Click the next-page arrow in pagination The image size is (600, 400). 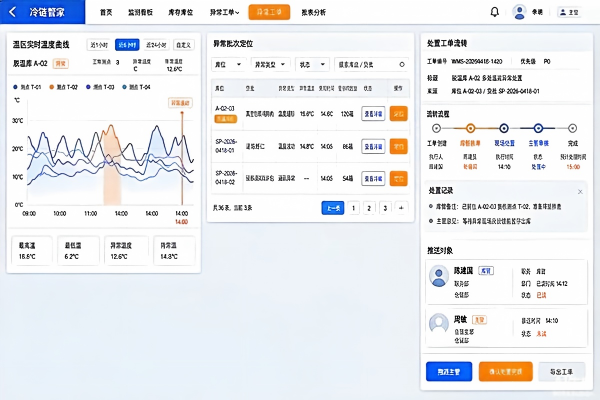[401, 208]
